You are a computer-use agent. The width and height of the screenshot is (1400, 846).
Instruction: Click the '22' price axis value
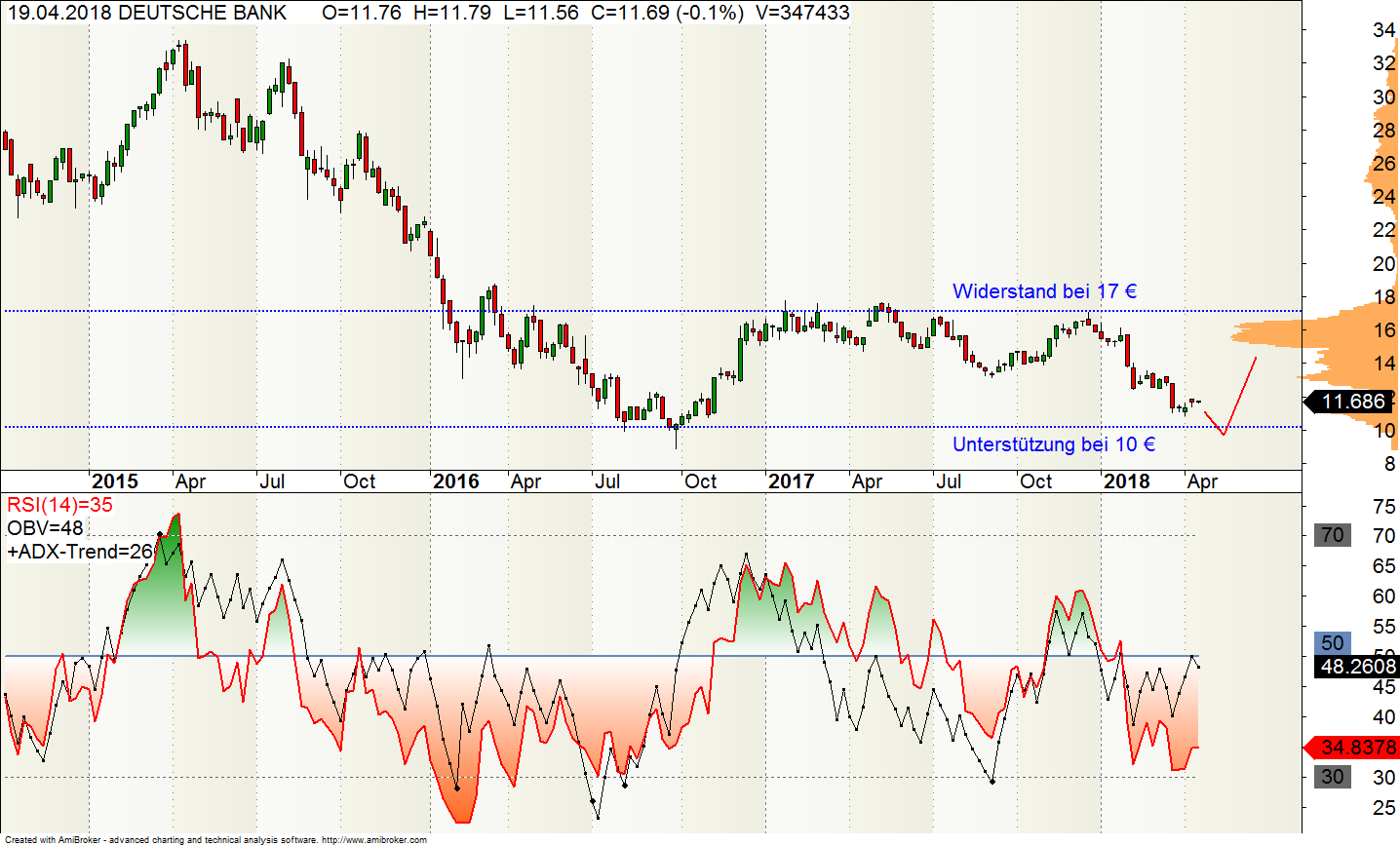tap(1383, 230)
